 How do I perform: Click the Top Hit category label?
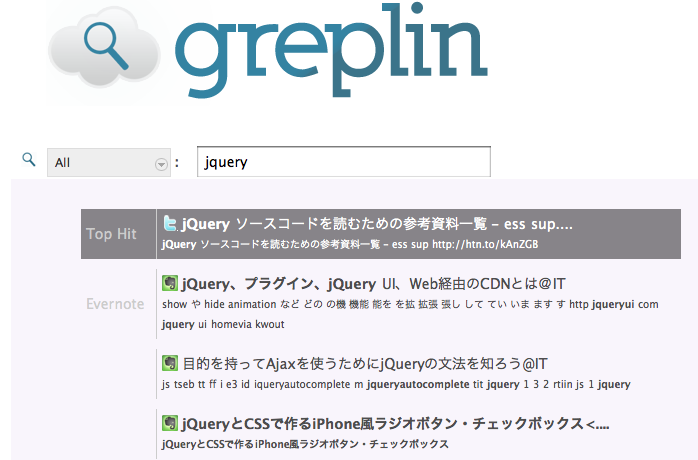point(111,234)
